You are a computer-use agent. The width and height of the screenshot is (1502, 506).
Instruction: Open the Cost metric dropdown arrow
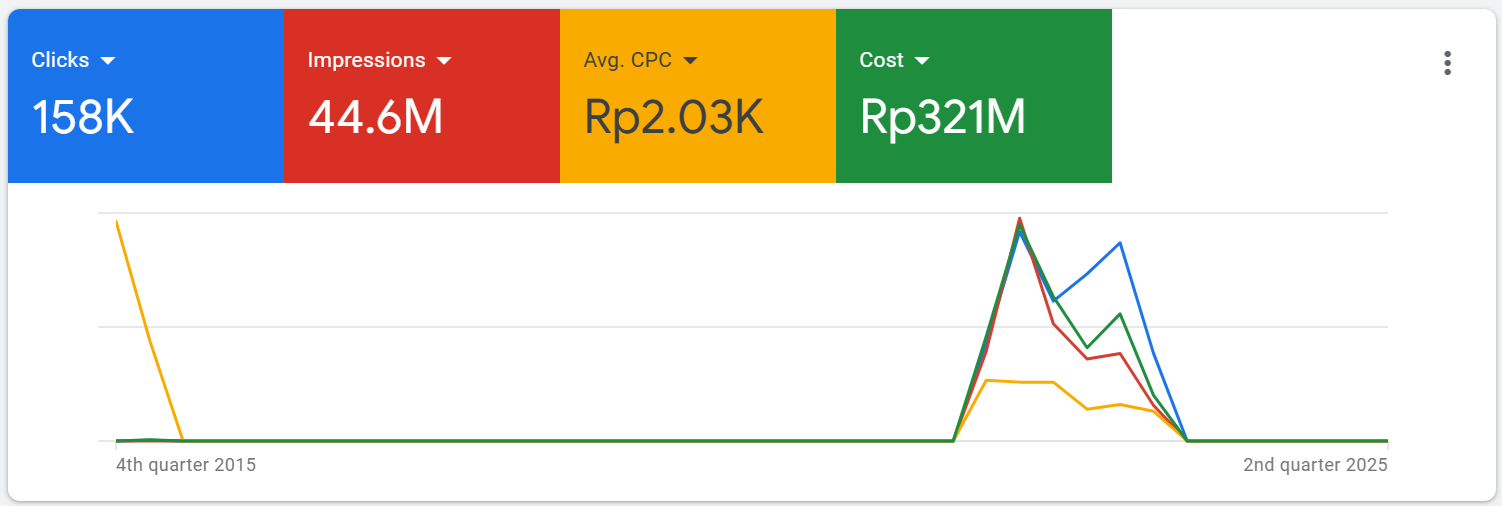(x=922, y=61)
